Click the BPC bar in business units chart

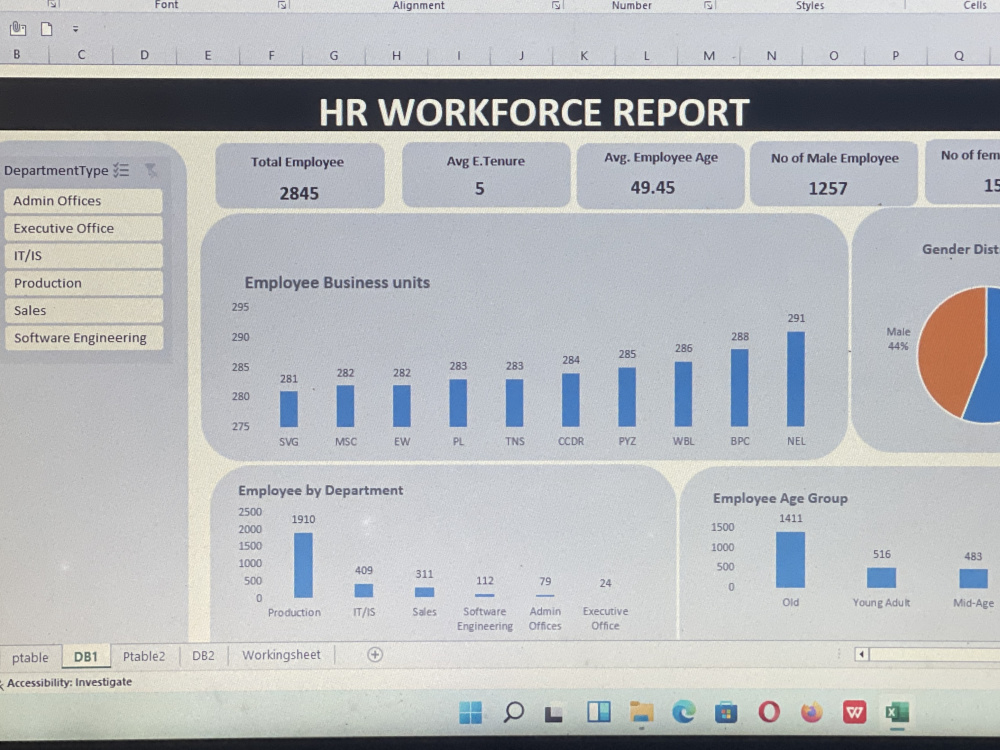(x=740, y=388)
